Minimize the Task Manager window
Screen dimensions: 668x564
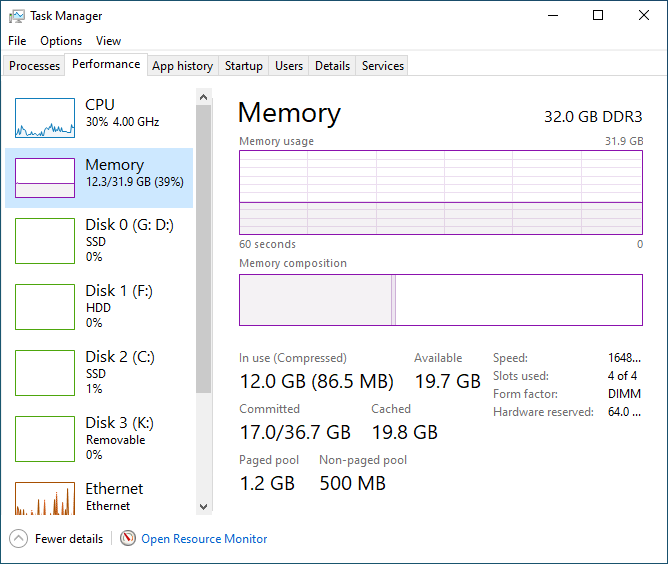[553, 16]
